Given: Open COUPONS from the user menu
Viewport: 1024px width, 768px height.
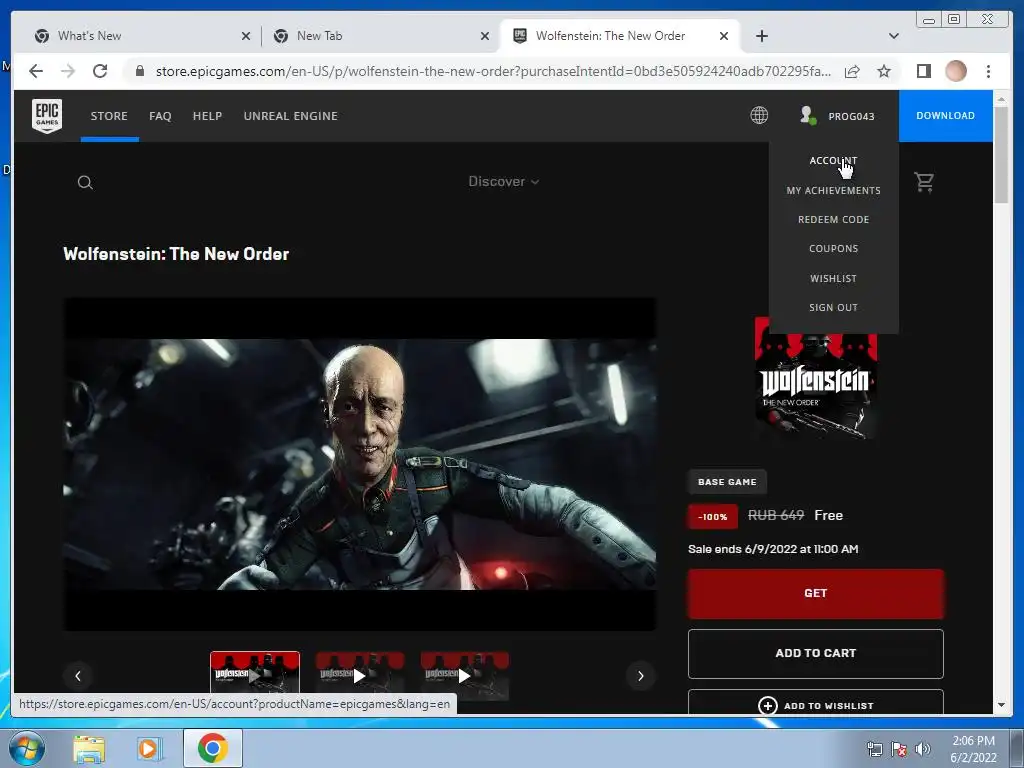Looking at the screenshot, I should 833,249.
